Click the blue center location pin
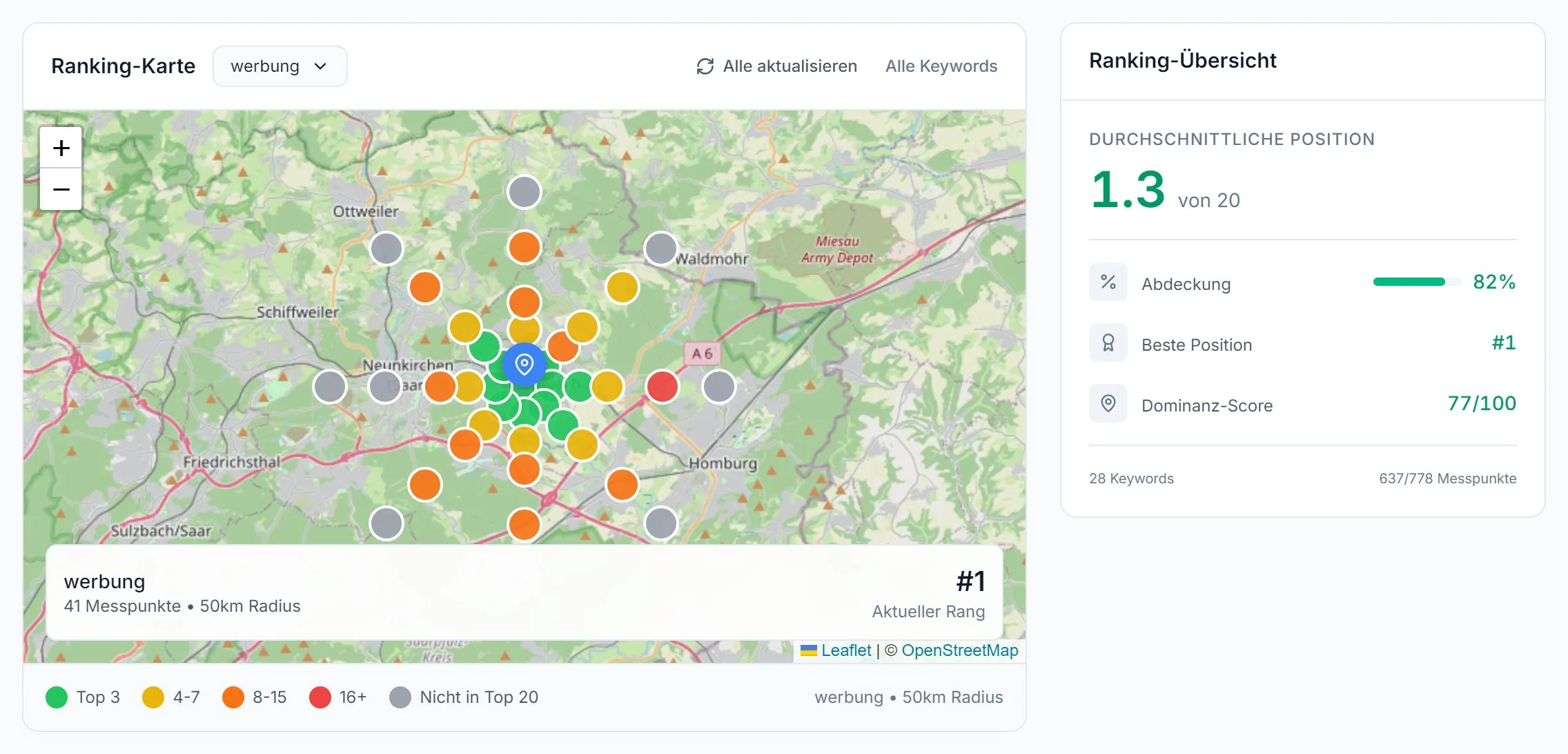Screen dimensions: 1568x754 525,364
